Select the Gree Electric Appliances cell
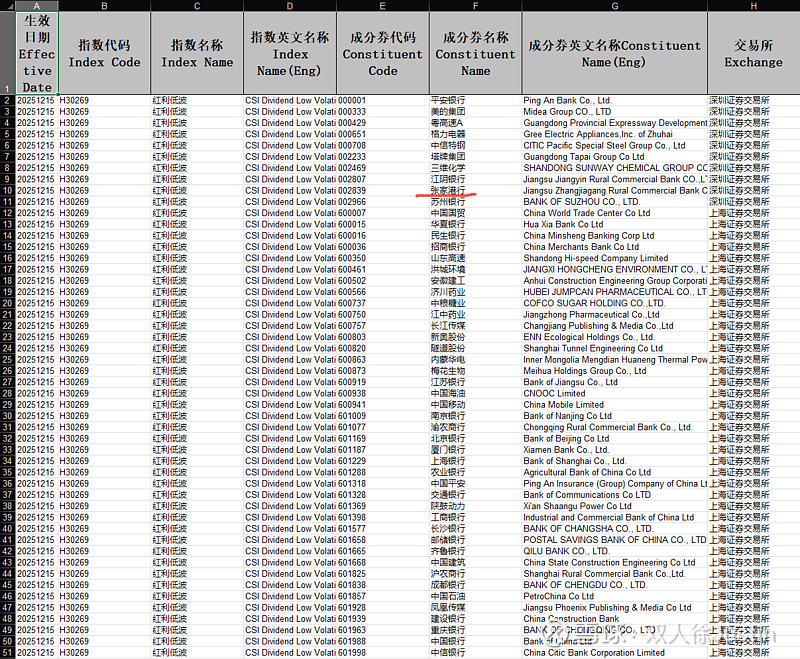Viewport: 800px width, 659px height. pos(614,134)
